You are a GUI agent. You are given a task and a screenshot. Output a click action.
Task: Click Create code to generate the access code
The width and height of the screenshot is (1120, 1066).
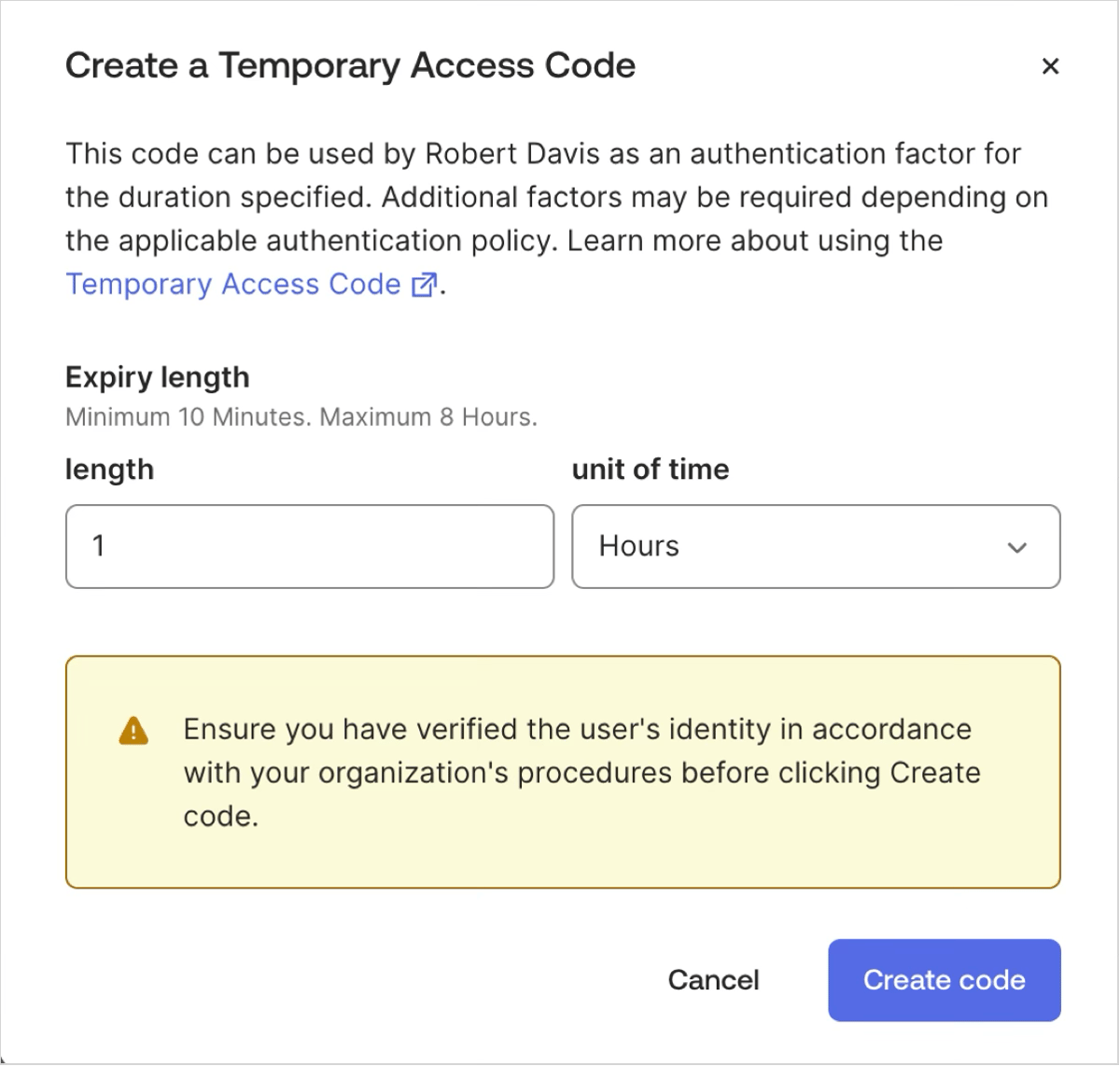click(944, 980)
